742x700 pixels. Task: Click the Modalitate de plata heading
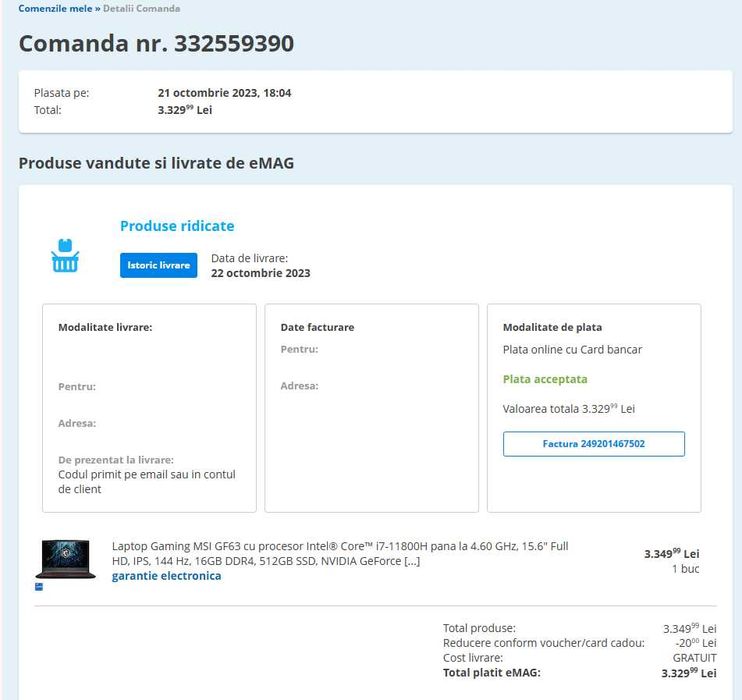coord(552,328)
